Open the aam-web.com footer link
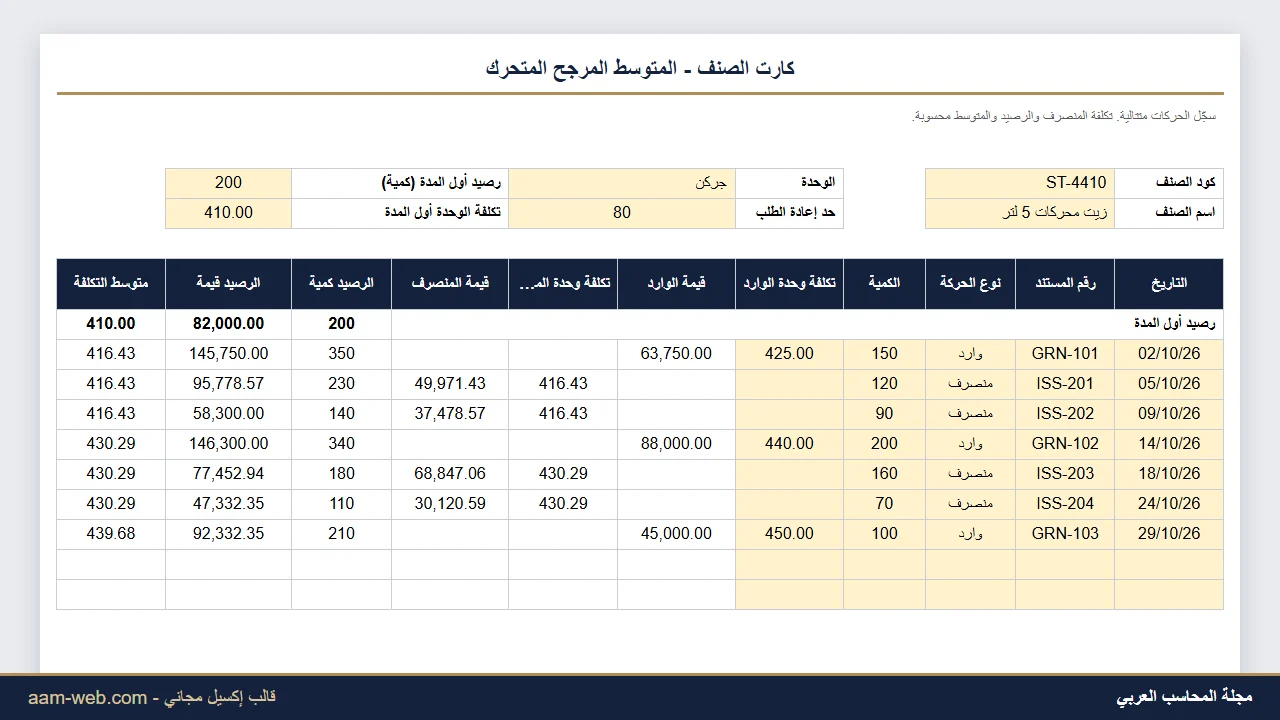This screenshot has width=1280, height=720. pos(87,698)
